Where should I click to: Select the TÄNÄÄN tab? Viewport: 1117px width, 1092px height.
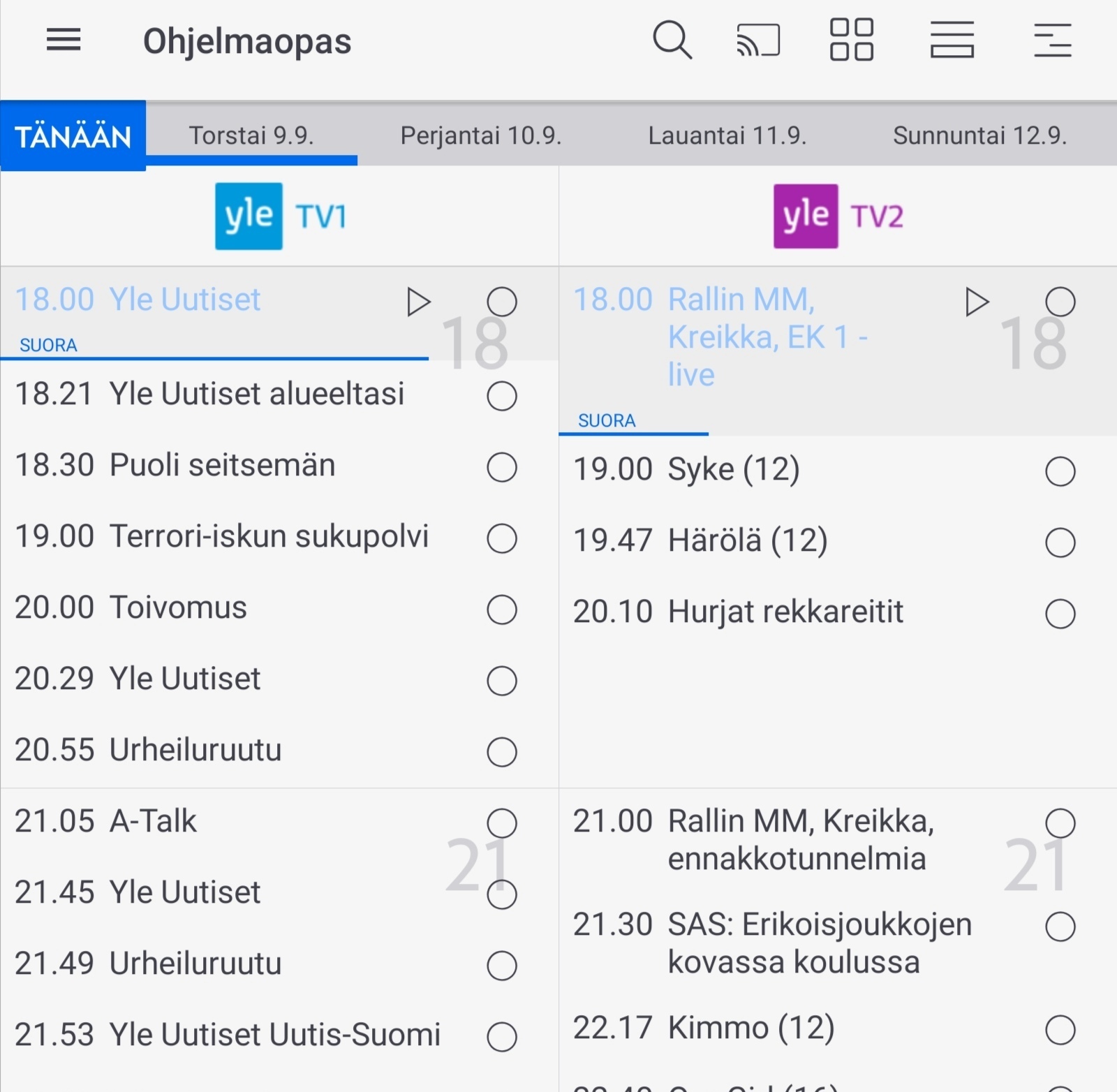[x=73, y=135]
